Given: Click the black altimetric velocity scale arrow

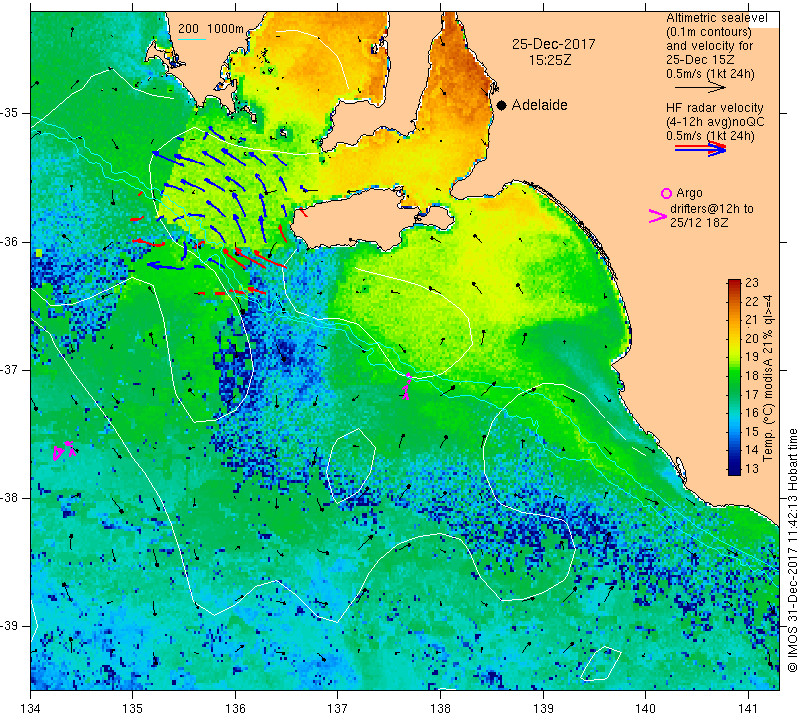Looking at the screenshot, I should 700,88.
